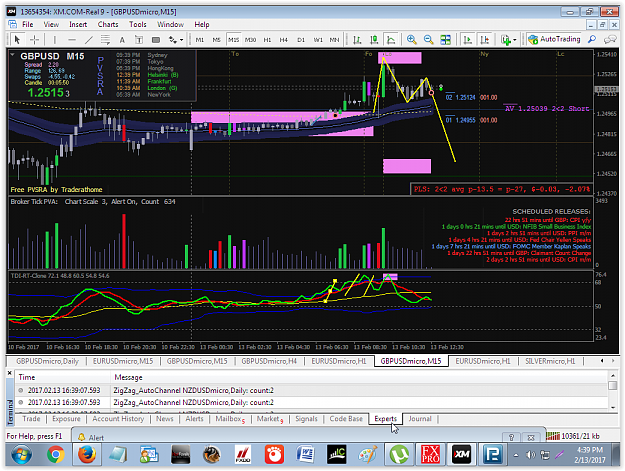Open the Code Base tab
This screenshot has height=471, width=625.
[x=346, y=419]
